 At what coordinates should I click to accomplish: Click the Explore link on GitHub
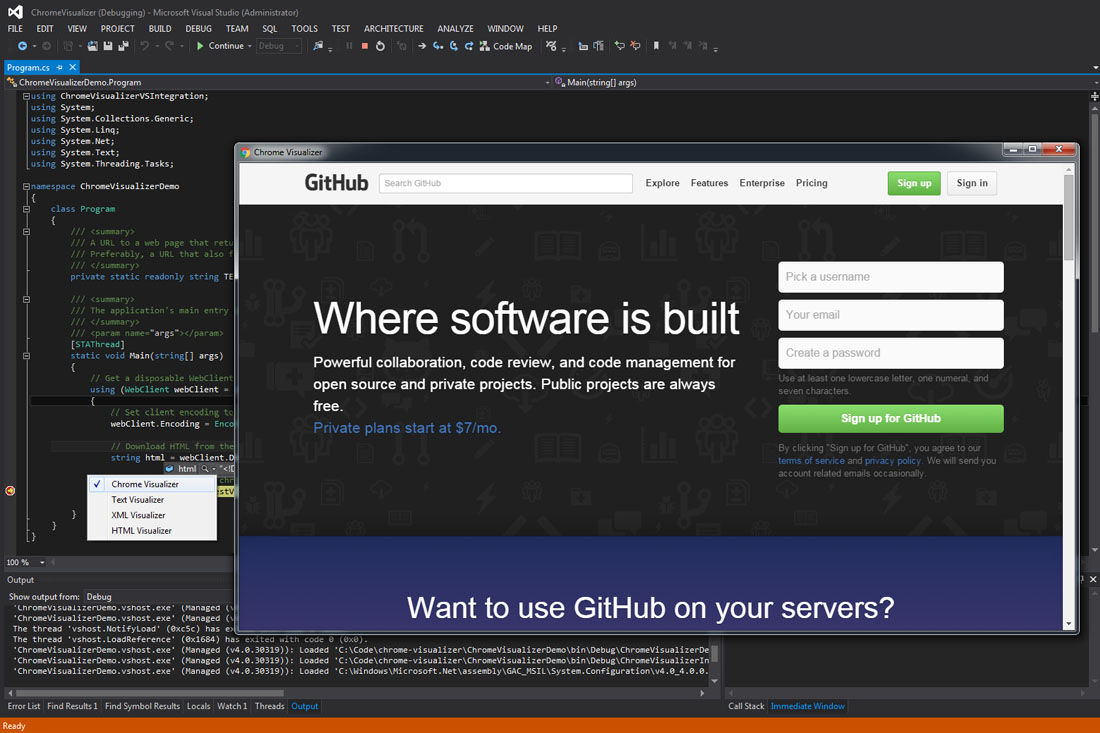click(x=662, y=183)
